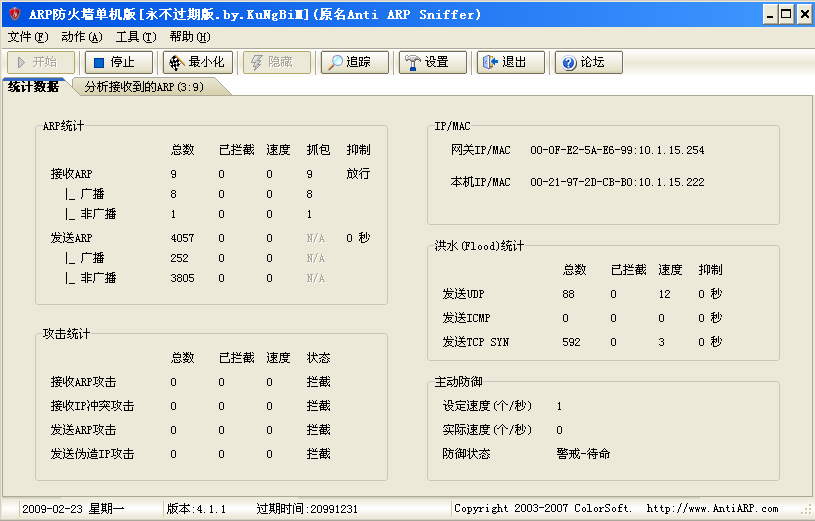This screenshot has width=815, height=521.
Task: Switch to the 分析接收到的ARP tab
Action: pyautogui.click(x=144, y=87)
